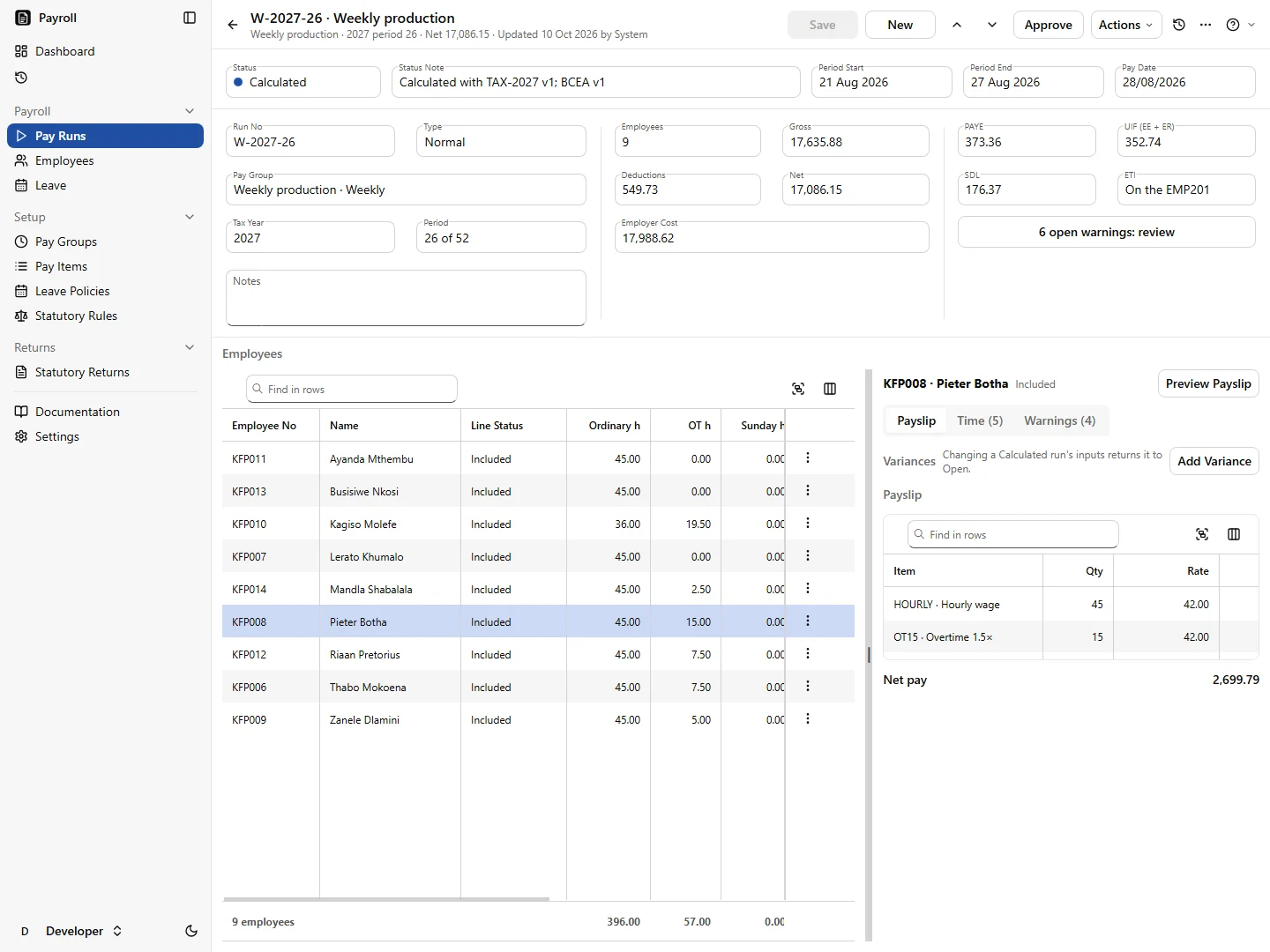Open the Pay Group field
The height and width of the screenshot is (952, 1270).
pos(406,190)
